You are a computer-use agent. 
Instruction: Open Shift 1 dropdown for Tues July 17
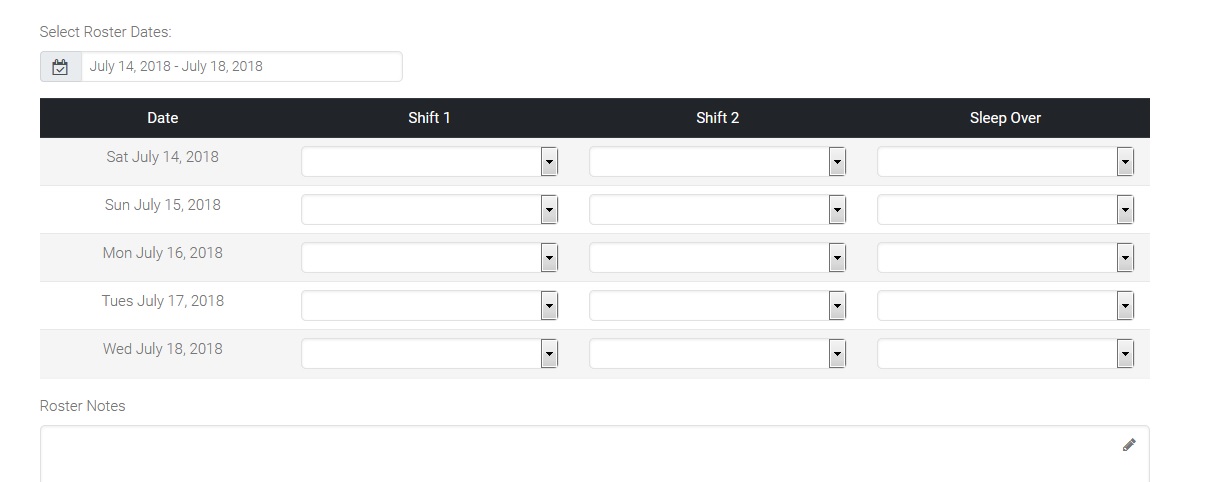(x=429, y=306)
